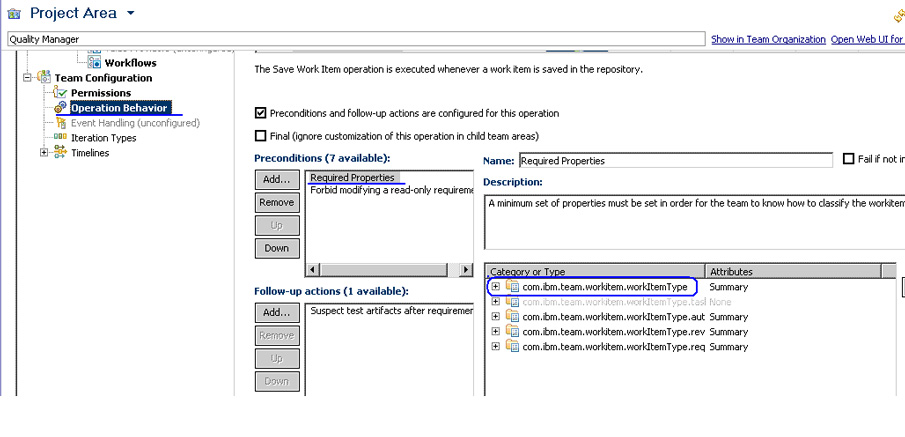This screenshot has height=437, width=905.
Task: Click Down button under Follow-up actions
Action: 276,381
